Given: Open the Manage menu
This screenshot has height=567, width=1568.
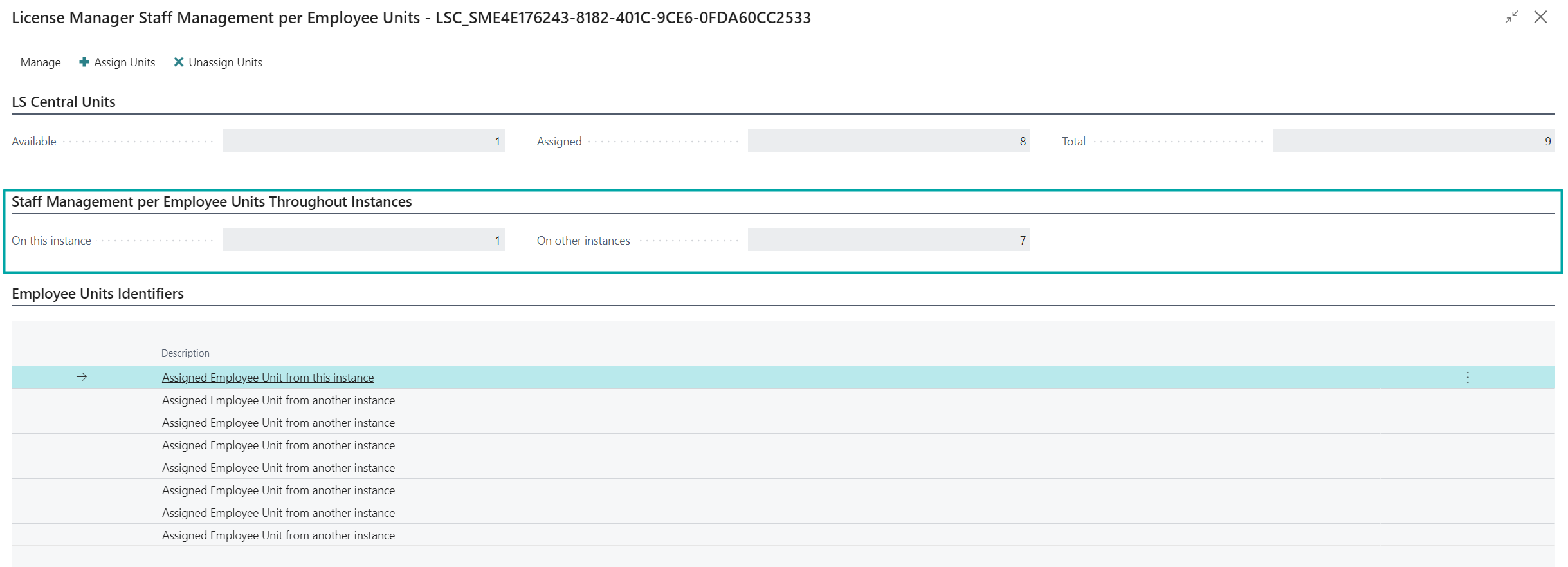Looking at the screenshot, I should click(x=41, y=62).
